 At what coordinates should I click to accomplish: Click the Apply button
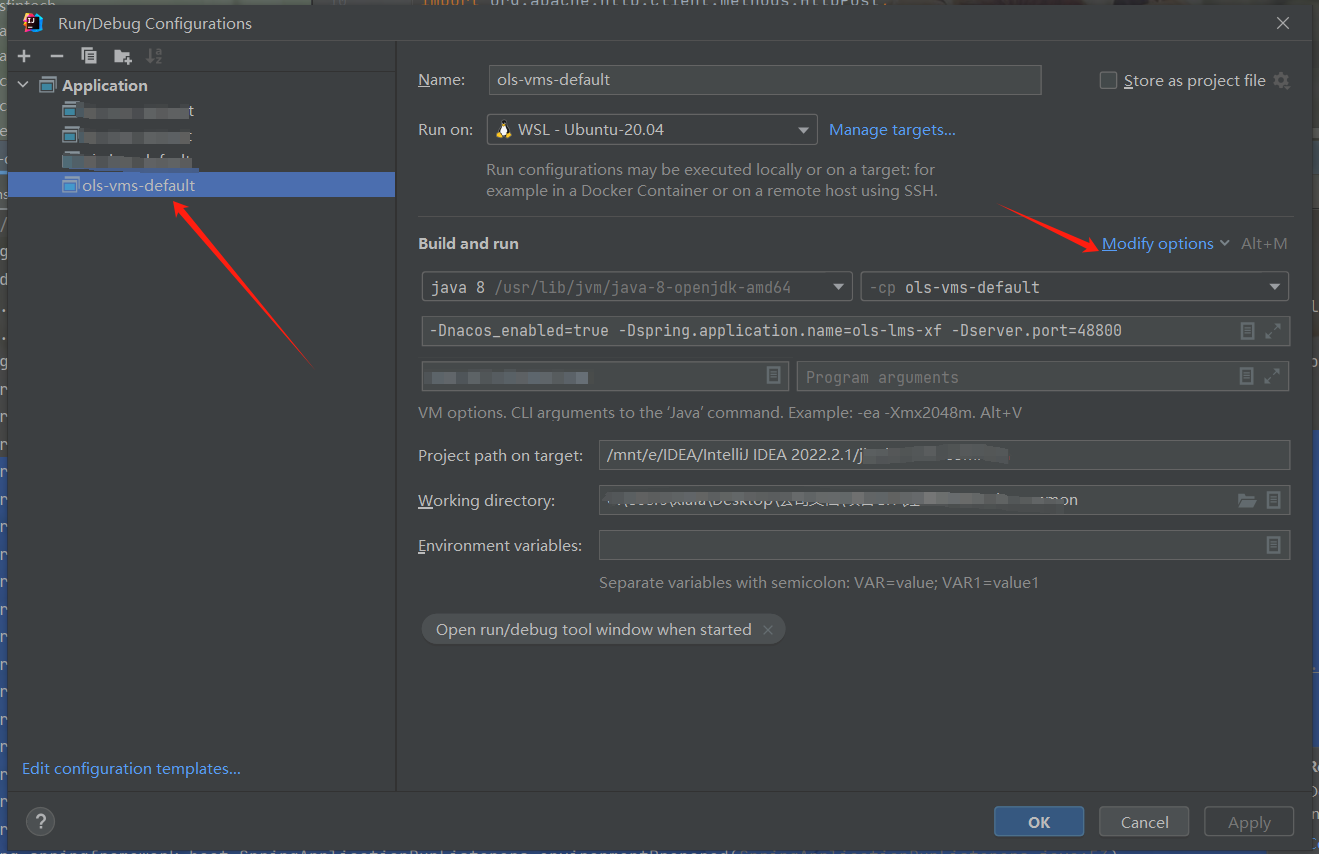[x=1249, y=822]
